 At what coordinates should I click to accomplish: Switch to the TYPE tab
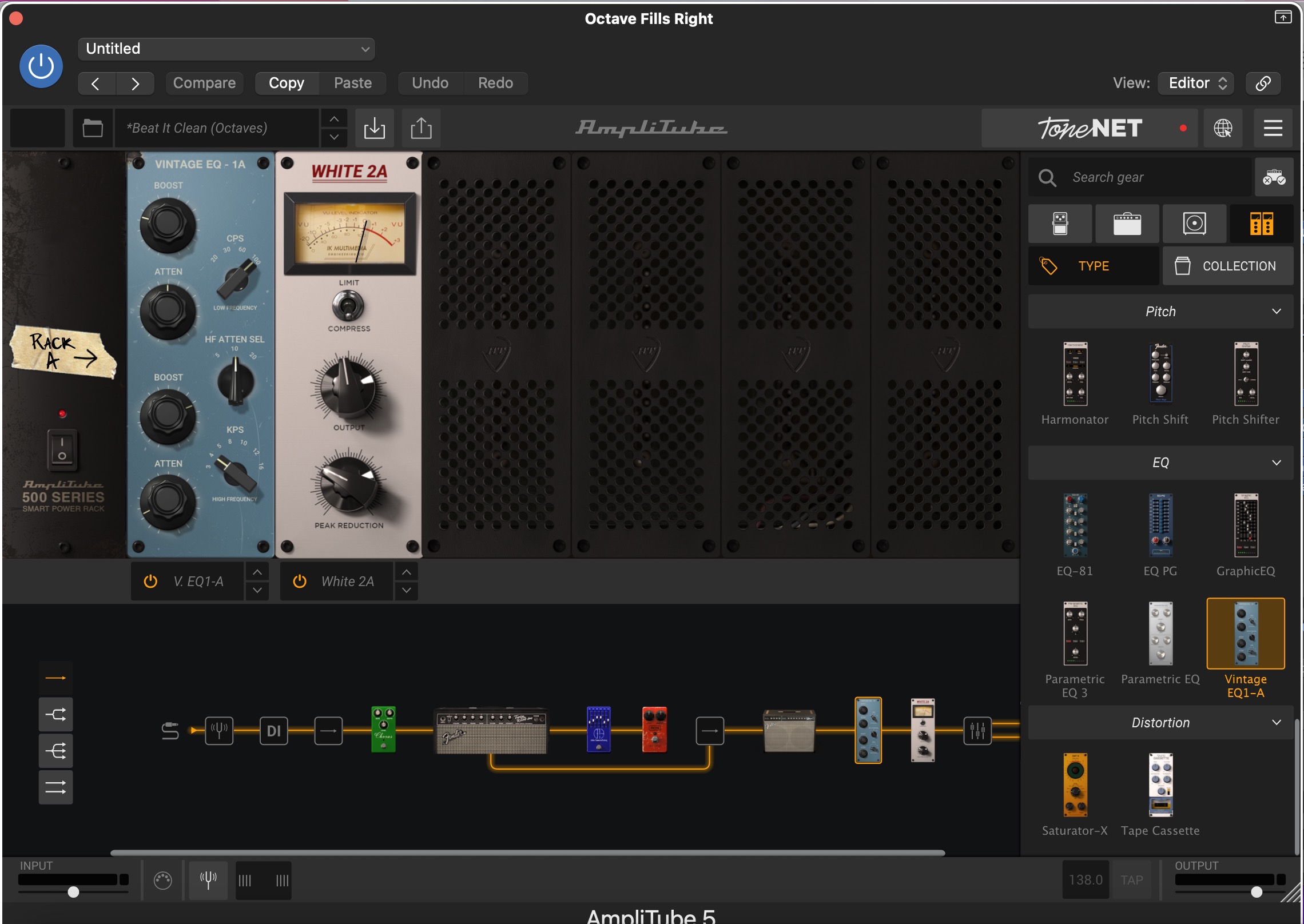[1093, 266]
